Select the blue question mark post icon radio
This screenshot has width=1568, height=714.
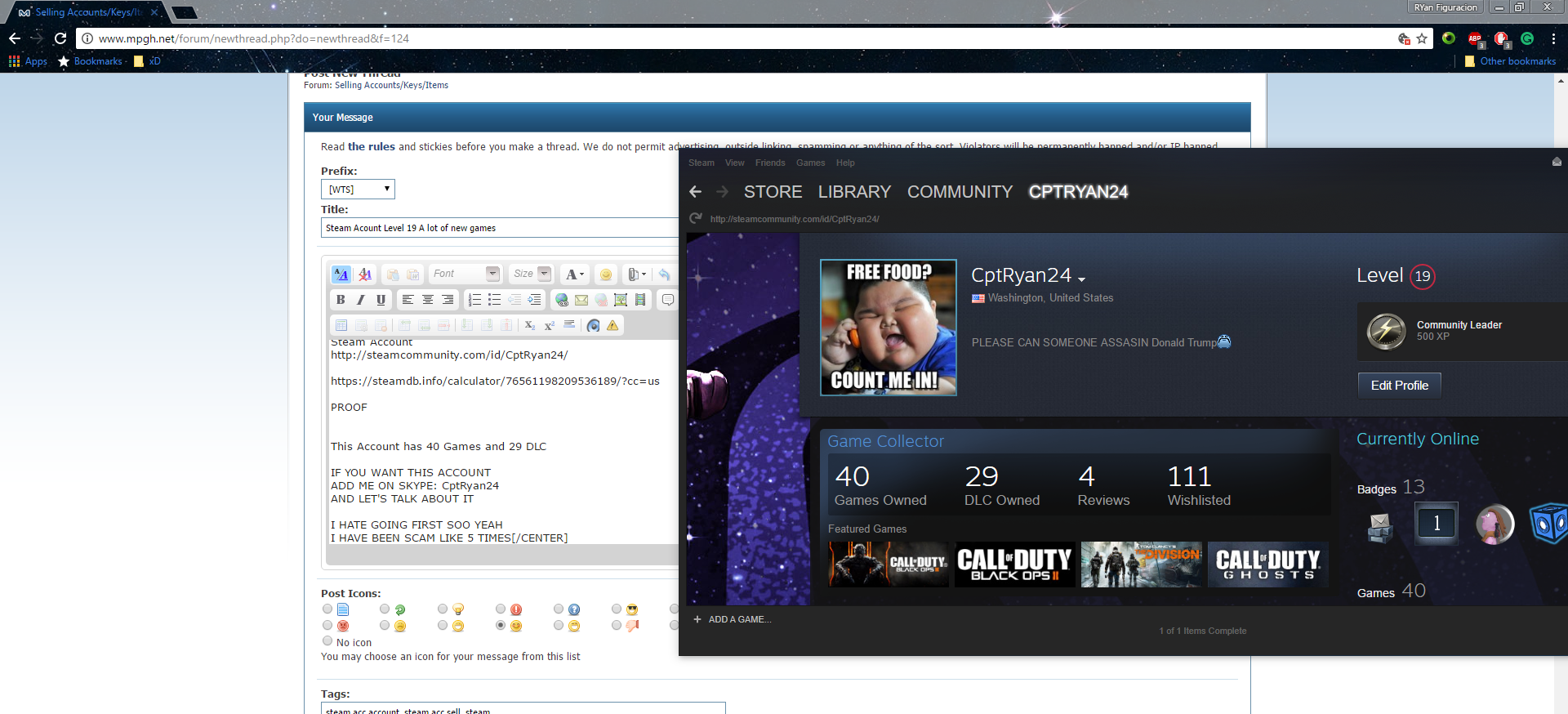point(559,609)
